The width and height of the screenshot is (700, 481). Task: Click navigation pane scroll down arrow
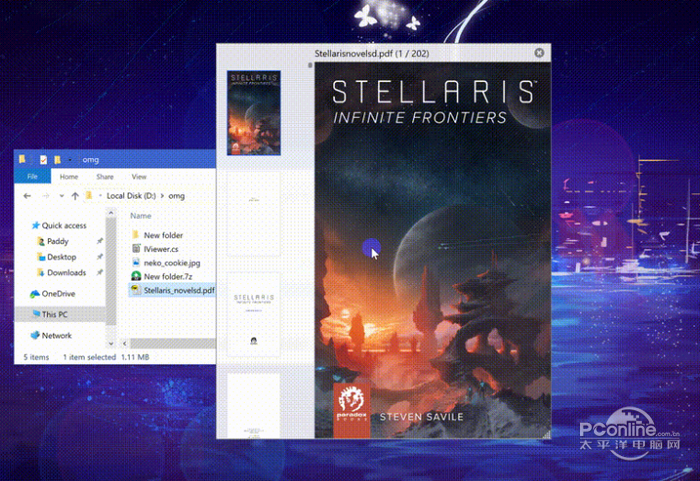[111, 343]
